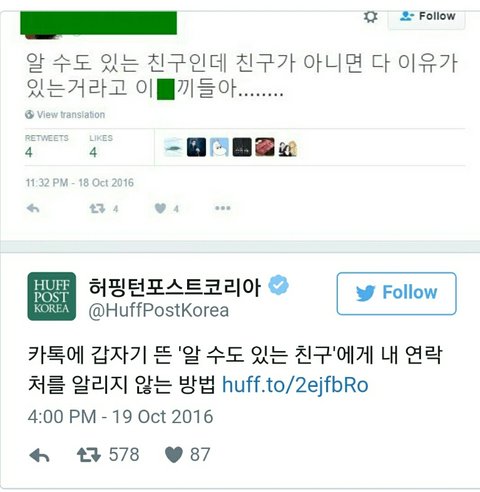Follow HuffPostKorea with Twitter bird button

click(x=396, y=293)
